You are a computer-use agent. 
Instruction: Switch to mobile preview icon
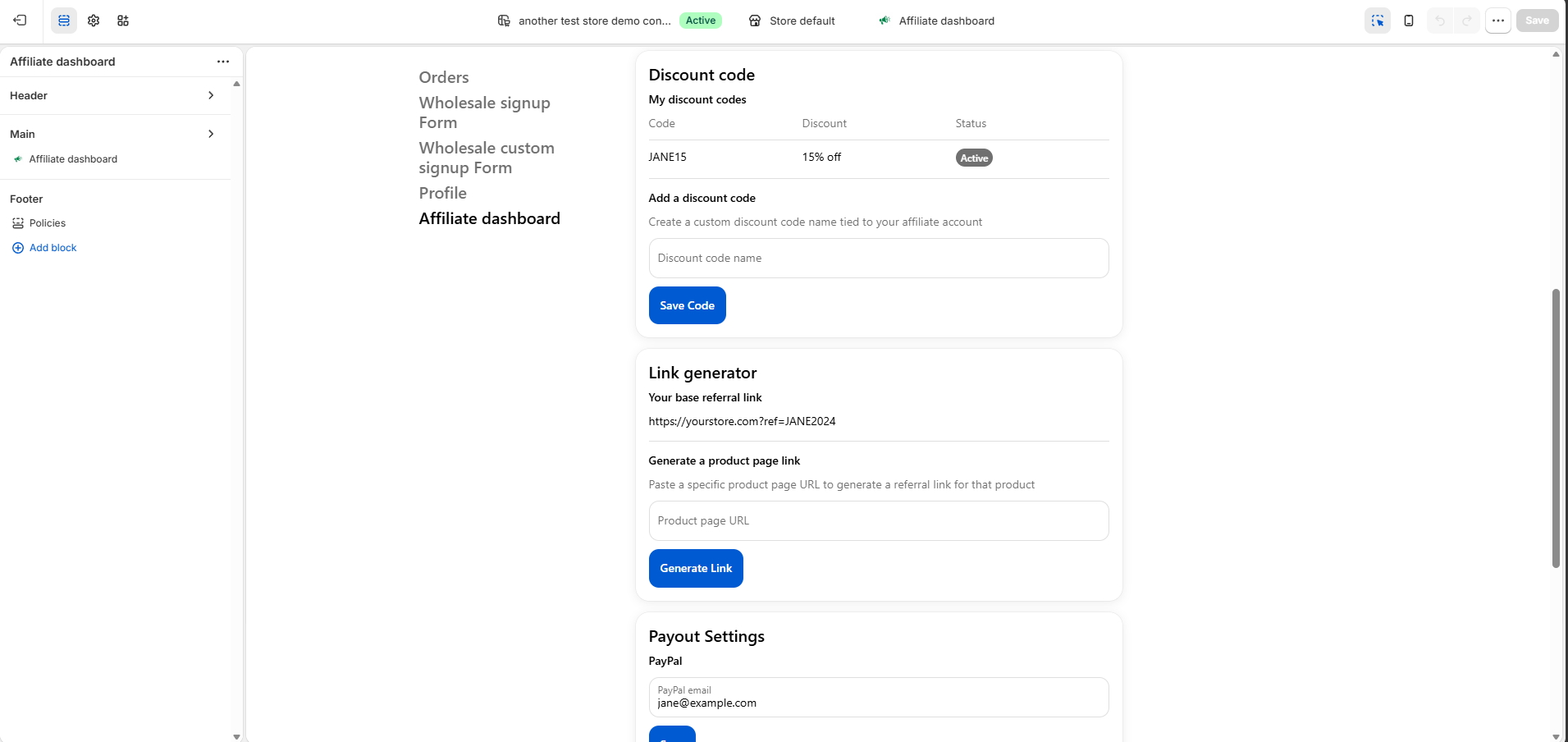click(1409, 21)
